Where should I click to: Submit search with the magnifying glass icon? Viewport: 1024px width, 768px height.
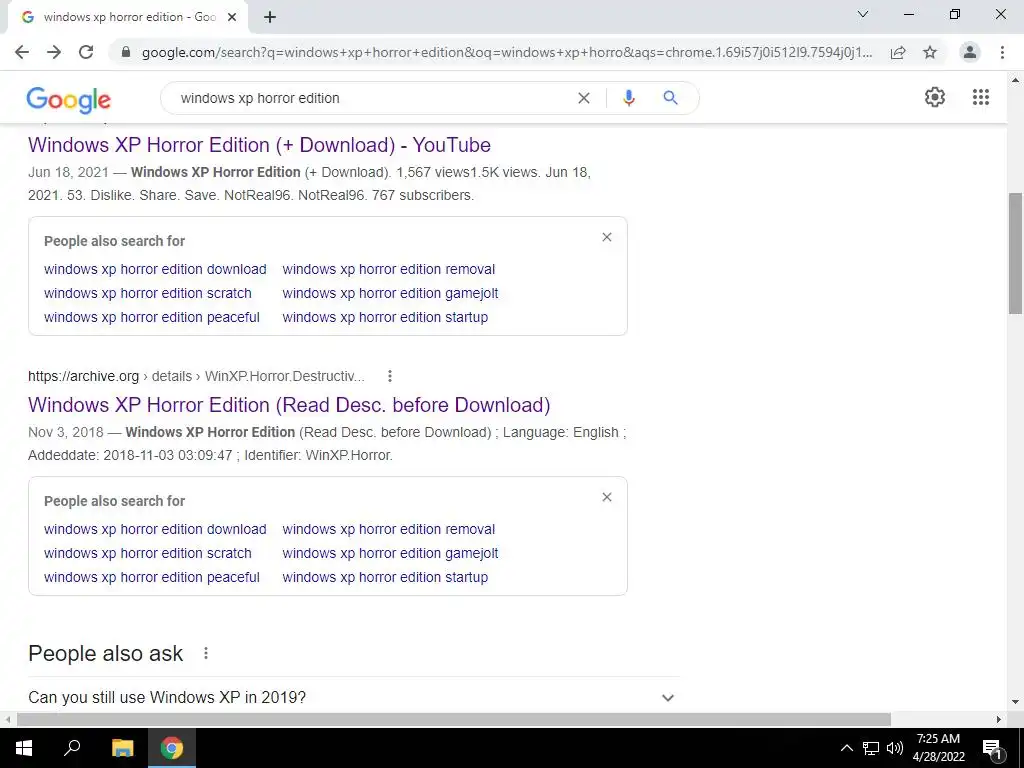click(670, 98)
